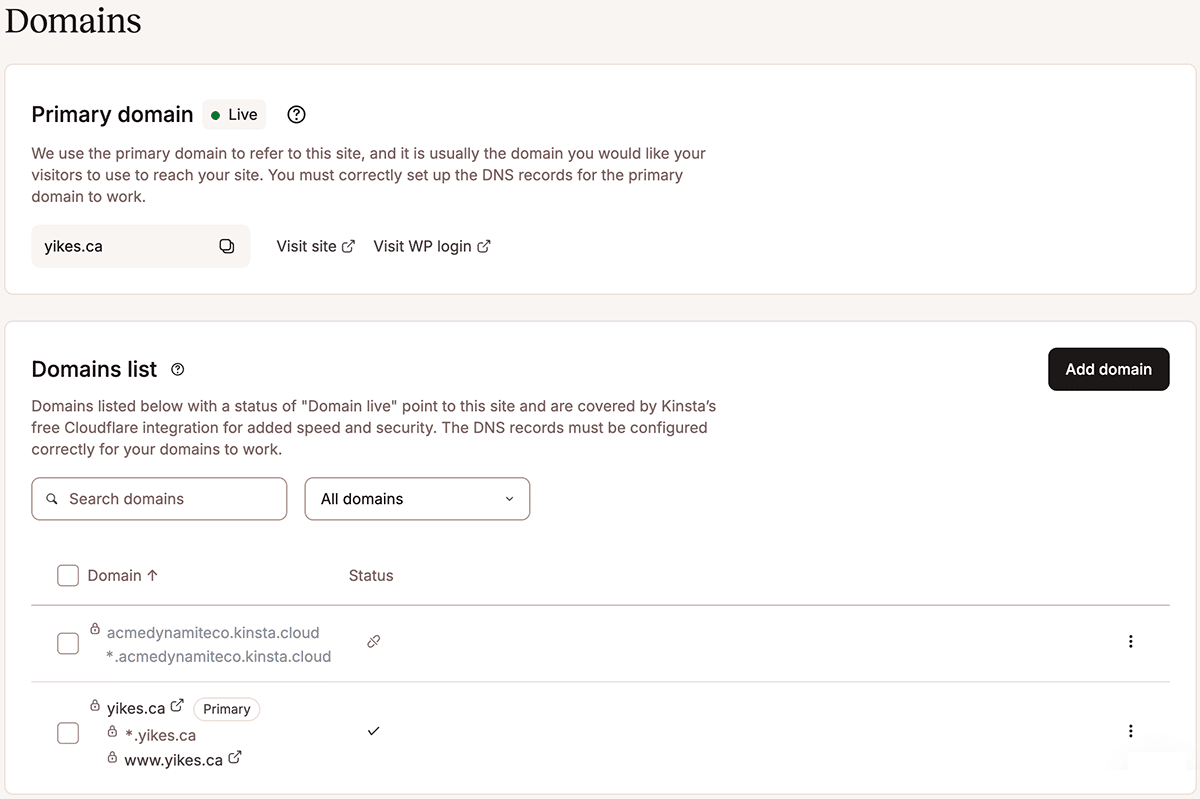Open kebab menu for yikes.ca row
This screenshot has height=799, width=1200.
point(1131,731)
